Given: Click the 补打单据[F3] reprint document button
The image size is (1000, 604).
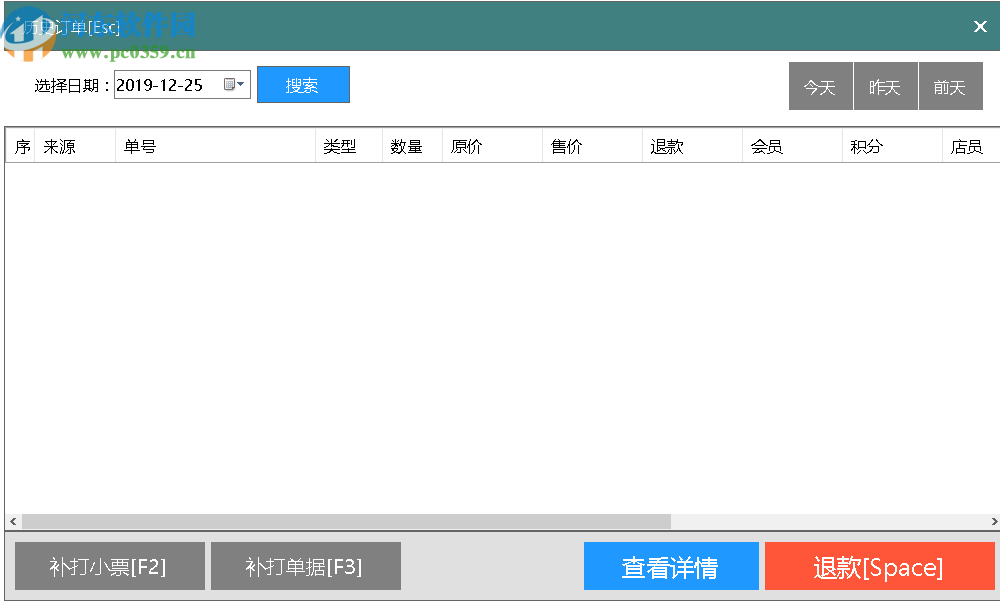Looking at the screenshot, I should pos(306,566).
